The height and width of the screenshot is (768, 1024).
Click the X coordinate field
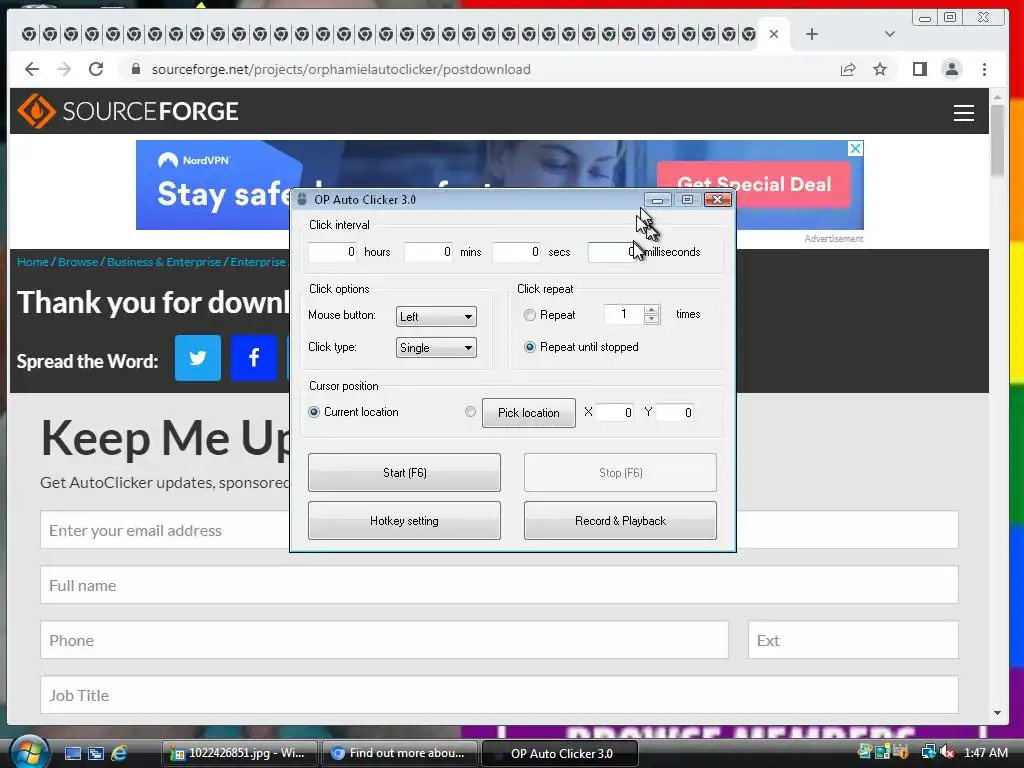pos(615,413)
